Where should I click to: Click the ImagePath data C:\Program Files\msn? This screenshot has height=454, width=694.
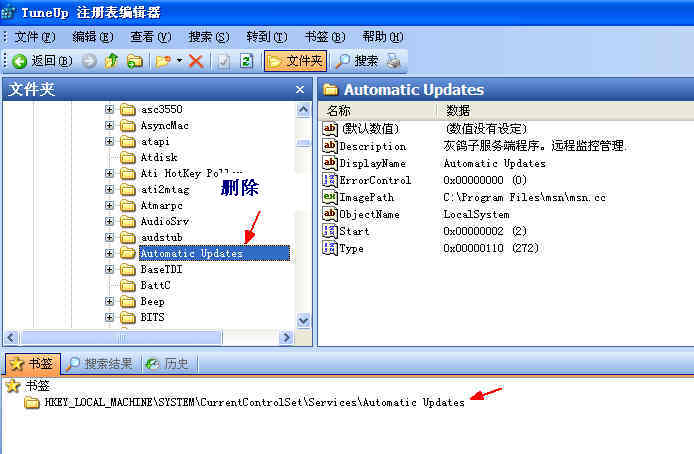[524, 197]
